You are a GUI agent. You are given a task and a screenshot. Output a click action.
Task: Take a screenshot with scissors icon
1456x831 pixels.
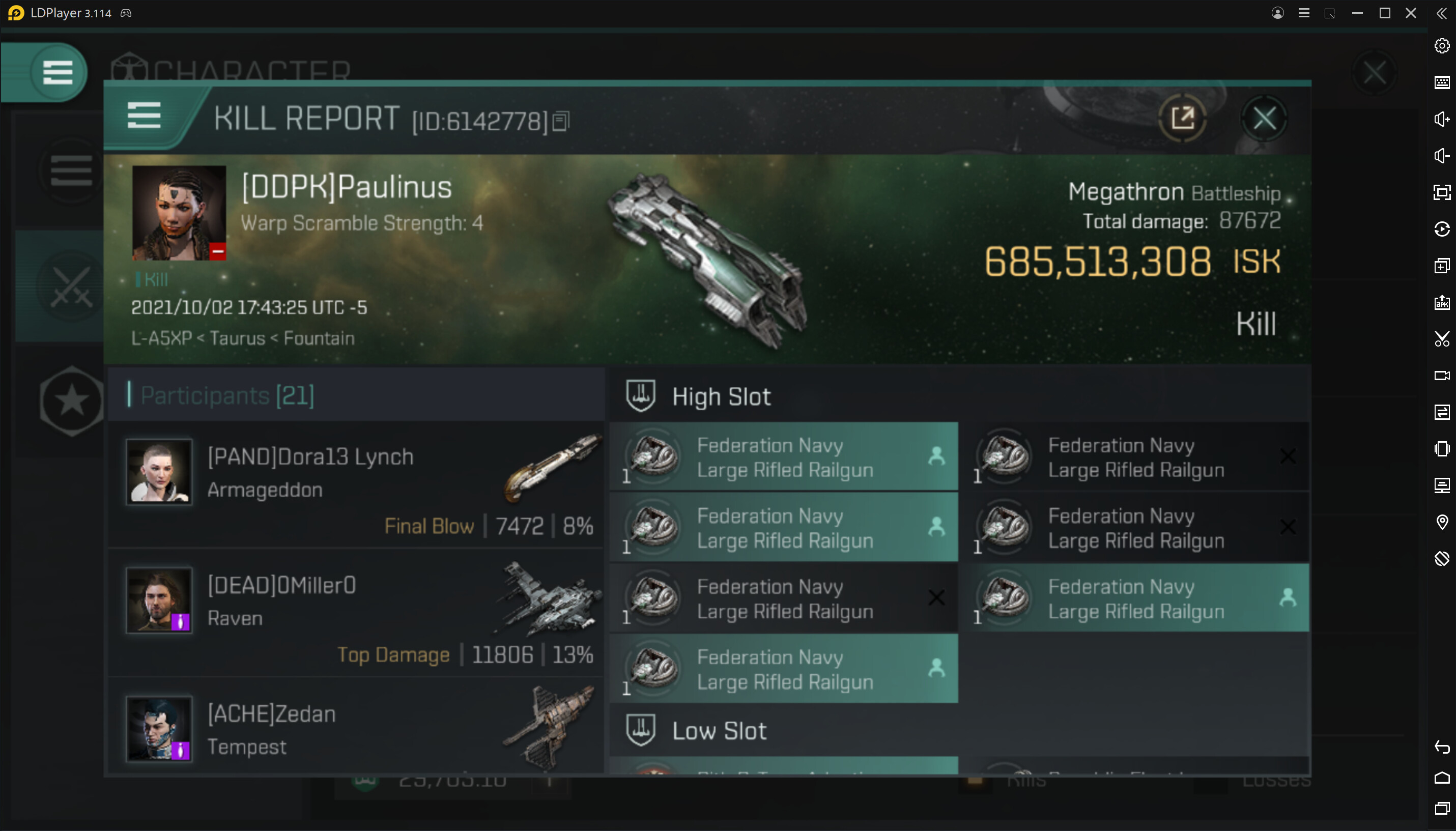click(x=1442, y=339)
